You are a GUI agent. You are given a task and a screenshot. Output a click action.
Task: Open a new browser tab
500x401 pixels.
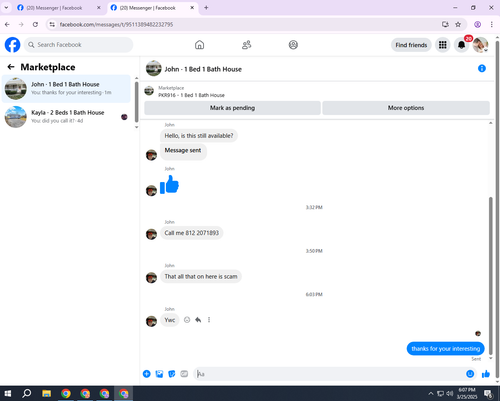tap(206, 8)
